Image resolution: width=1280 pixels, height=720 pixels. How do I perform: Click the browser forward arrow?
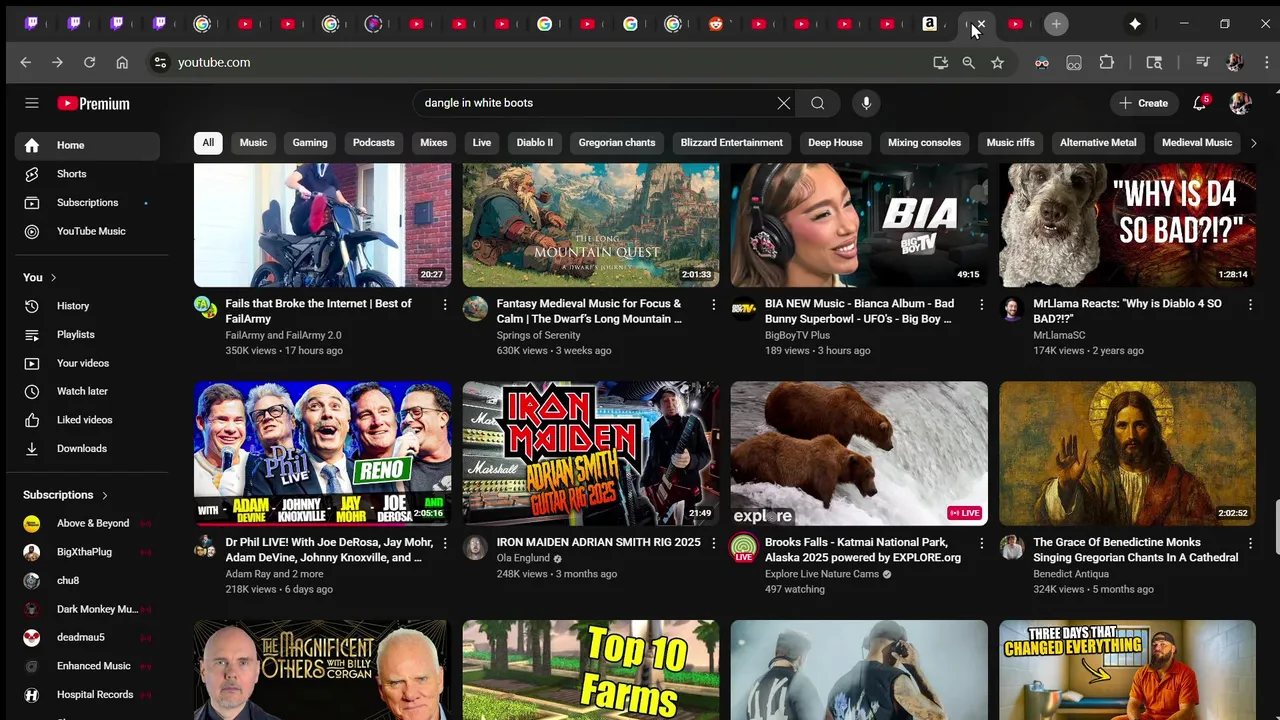(57, 62)
